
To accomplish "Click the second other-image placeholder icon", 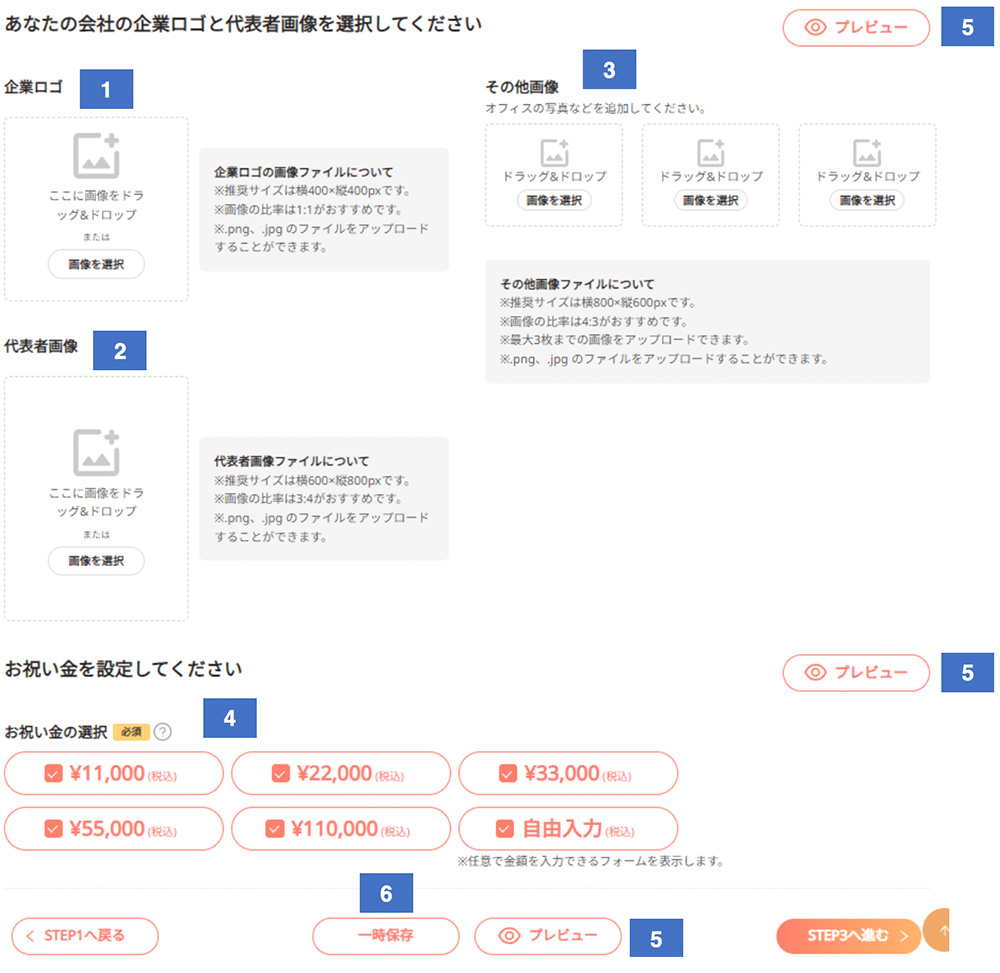I will [x=710, y=152].
